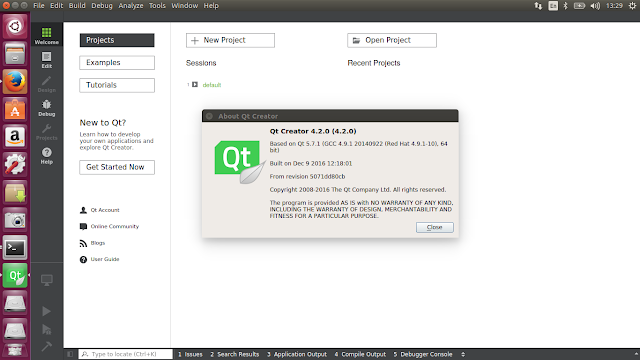This screenshot has width=640, height=360.
Task: Click the Start Debugging icon
Action: (x=47, y=329)
